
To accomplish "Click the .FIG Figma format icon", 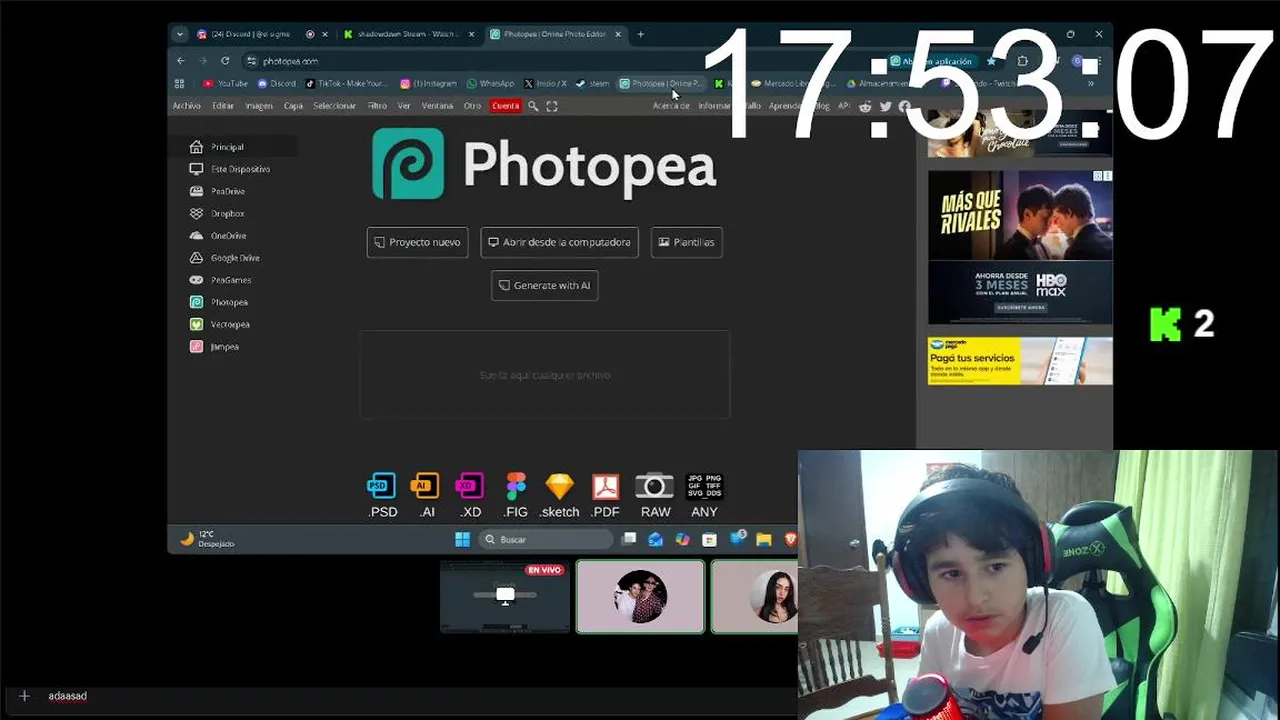I will [516, 495].
